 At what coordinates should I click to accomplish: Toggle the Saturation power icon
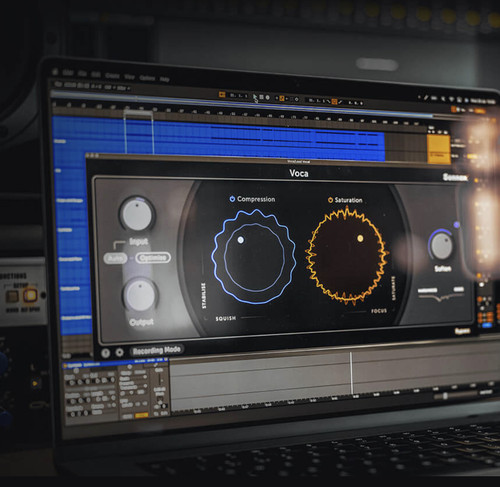pos(330,200)
